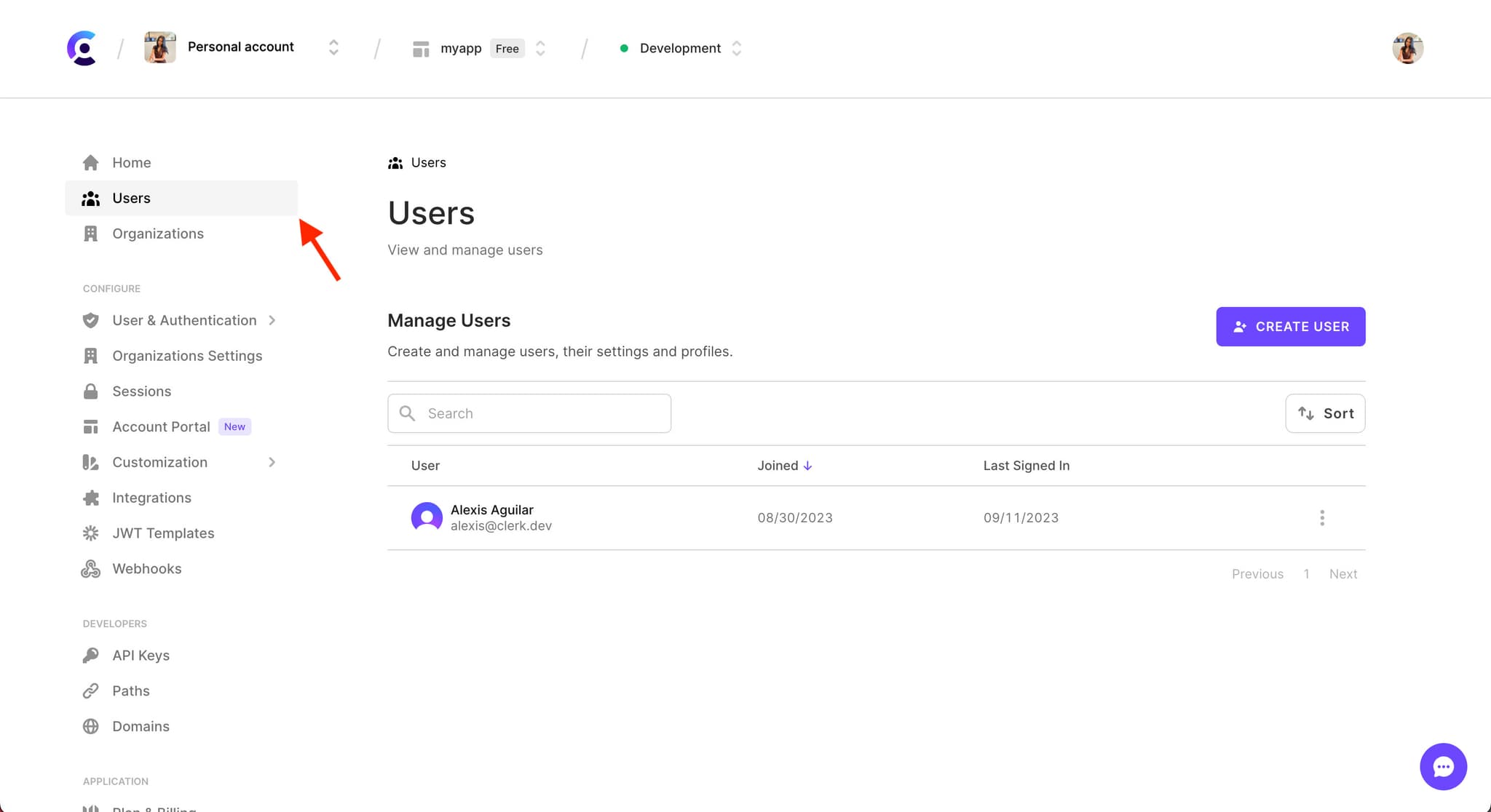Screen dimensions: 1491x812
Task: Click the Domains globe icon
Action: [90, 726]
